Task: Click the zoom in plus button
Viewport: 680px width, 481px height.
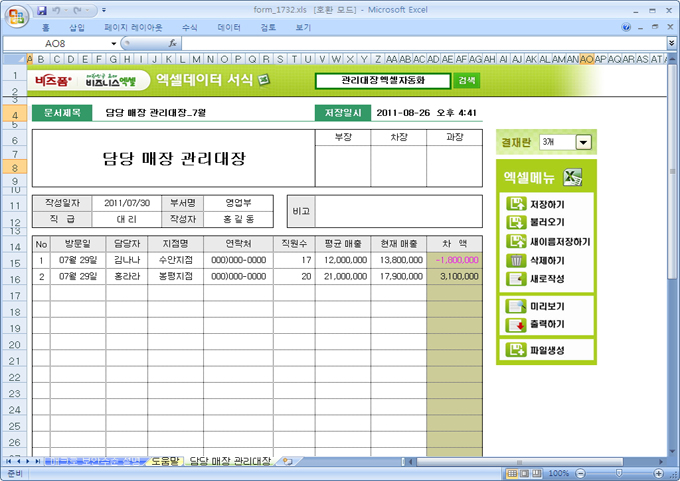Action: [659, 474]
